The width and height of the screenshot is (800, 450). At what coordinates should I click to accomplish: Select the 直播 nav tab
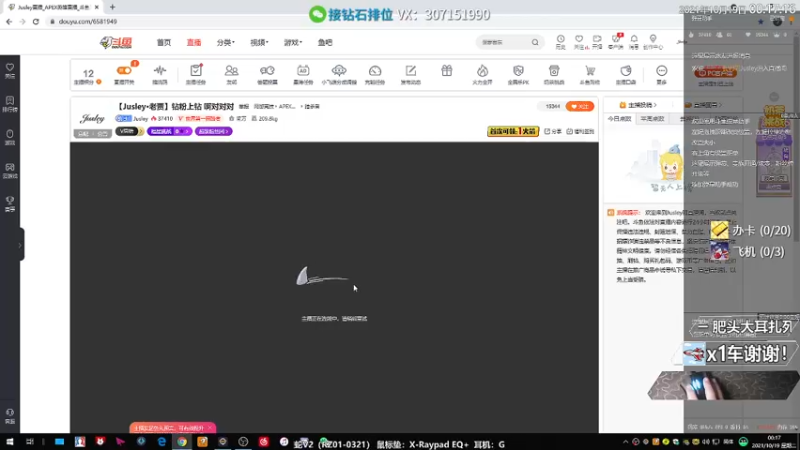194,42
